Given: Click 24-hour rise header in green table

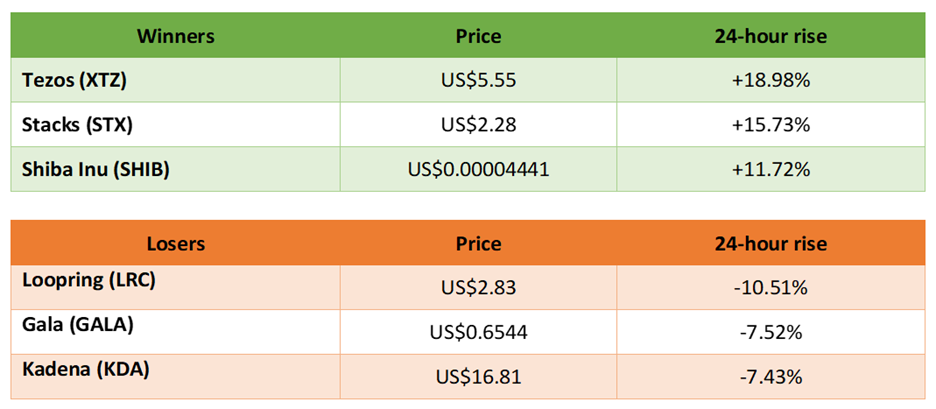Looking at the screenshot, I should [x=771, y=36].
